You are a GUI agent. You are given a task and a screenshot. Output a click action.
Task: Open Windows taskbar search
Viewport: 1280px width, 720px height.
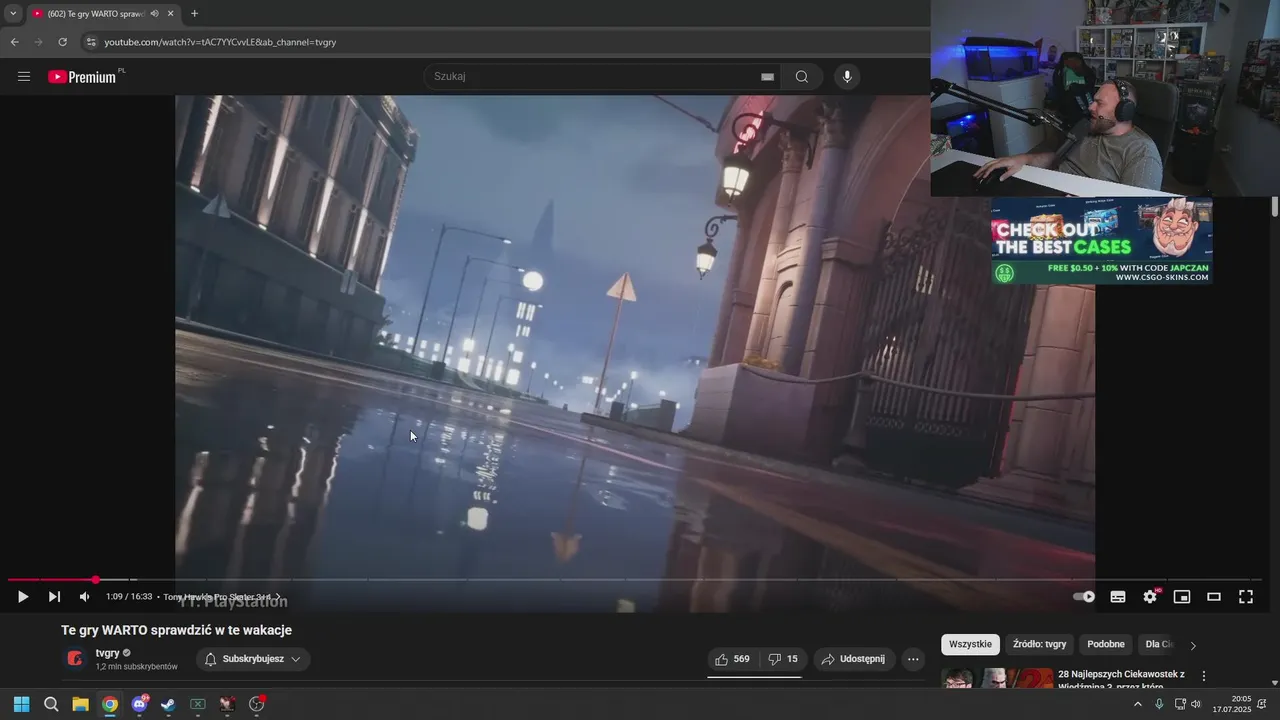point(51,704)
